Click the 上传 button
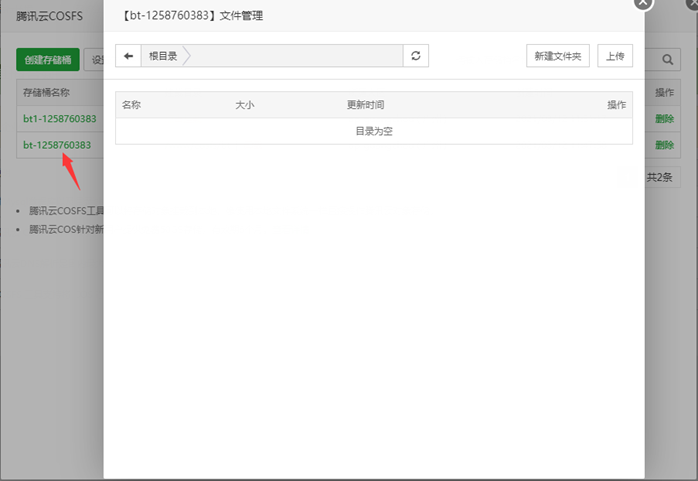The image size is (698, 481). [x=615, y=56]
